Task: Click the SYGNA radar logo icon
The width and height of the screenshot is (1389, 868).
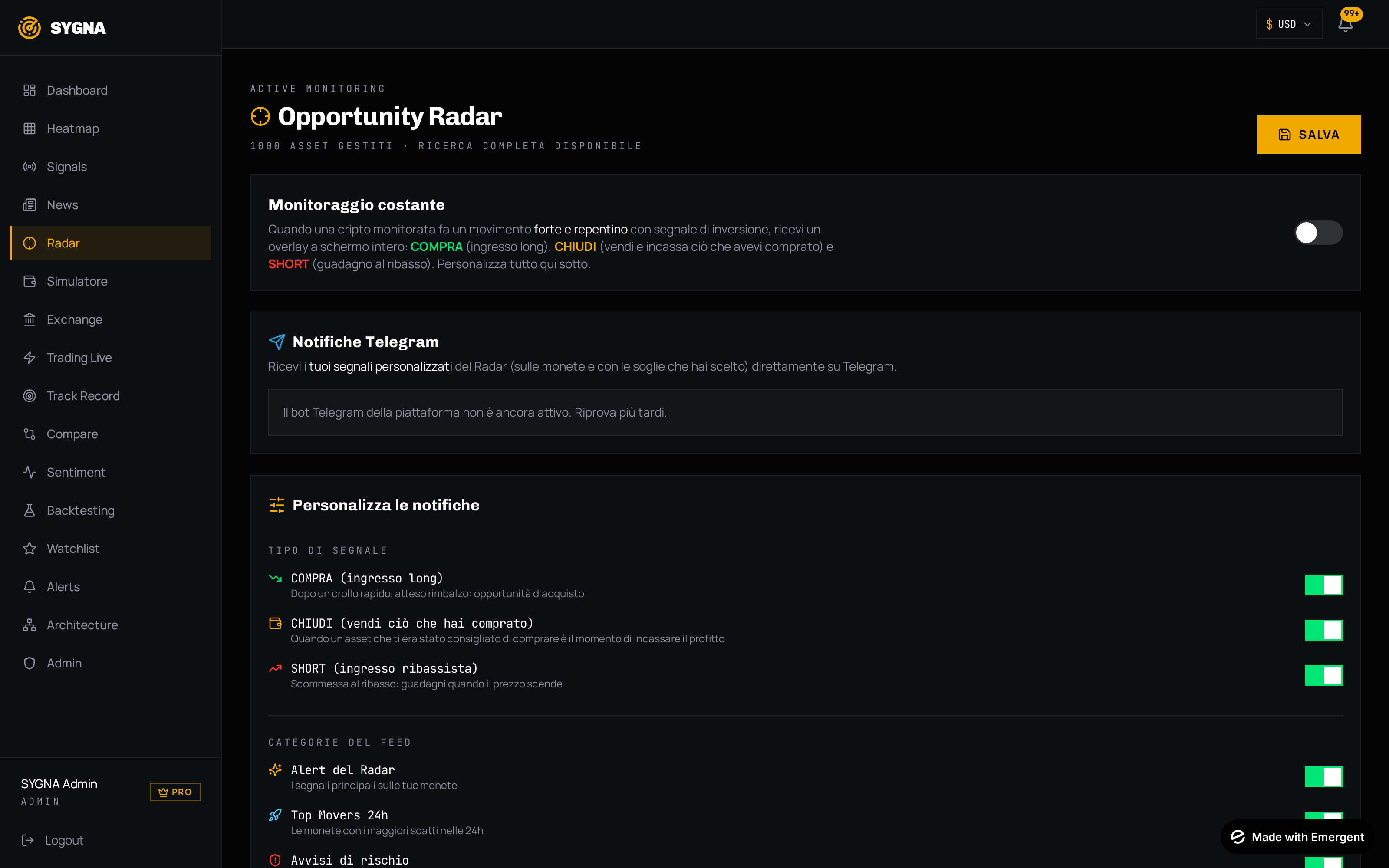Action: pyautogui.click(x=29, y=27)
